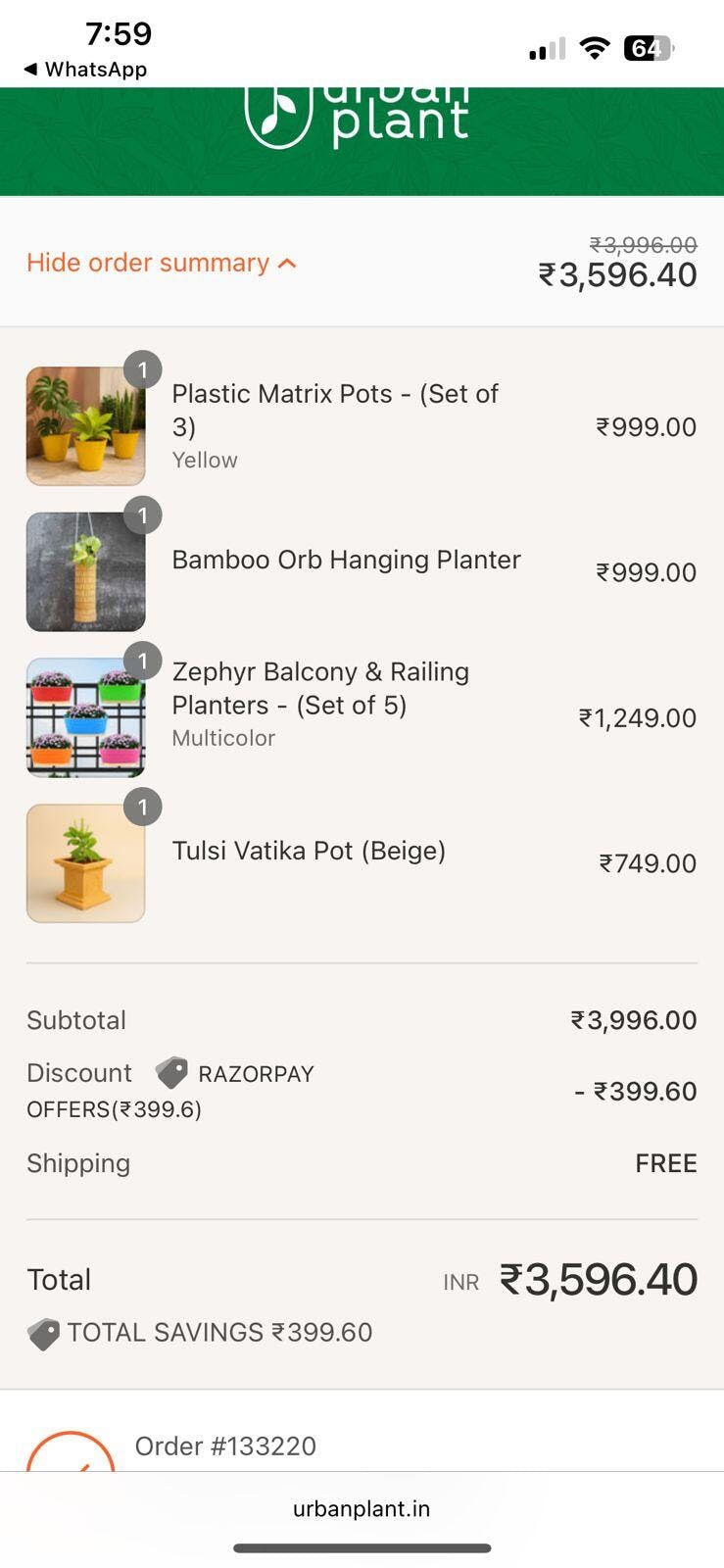Tap quantity badge on Zephyr Planters

143,661
